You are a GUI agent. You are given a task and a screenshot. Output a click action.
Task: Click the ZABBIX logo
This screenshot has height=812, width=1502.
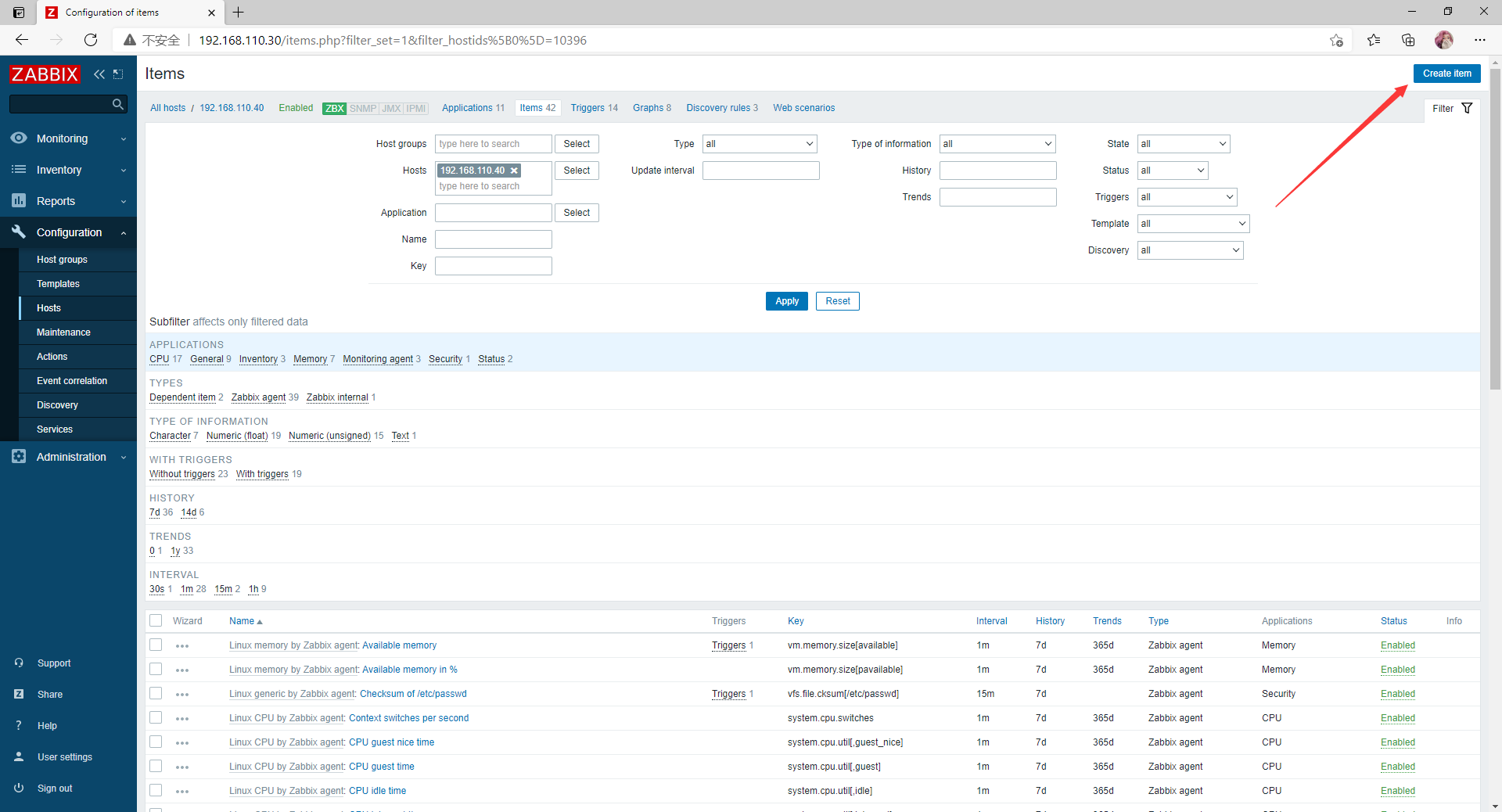[x=45, y=74]
